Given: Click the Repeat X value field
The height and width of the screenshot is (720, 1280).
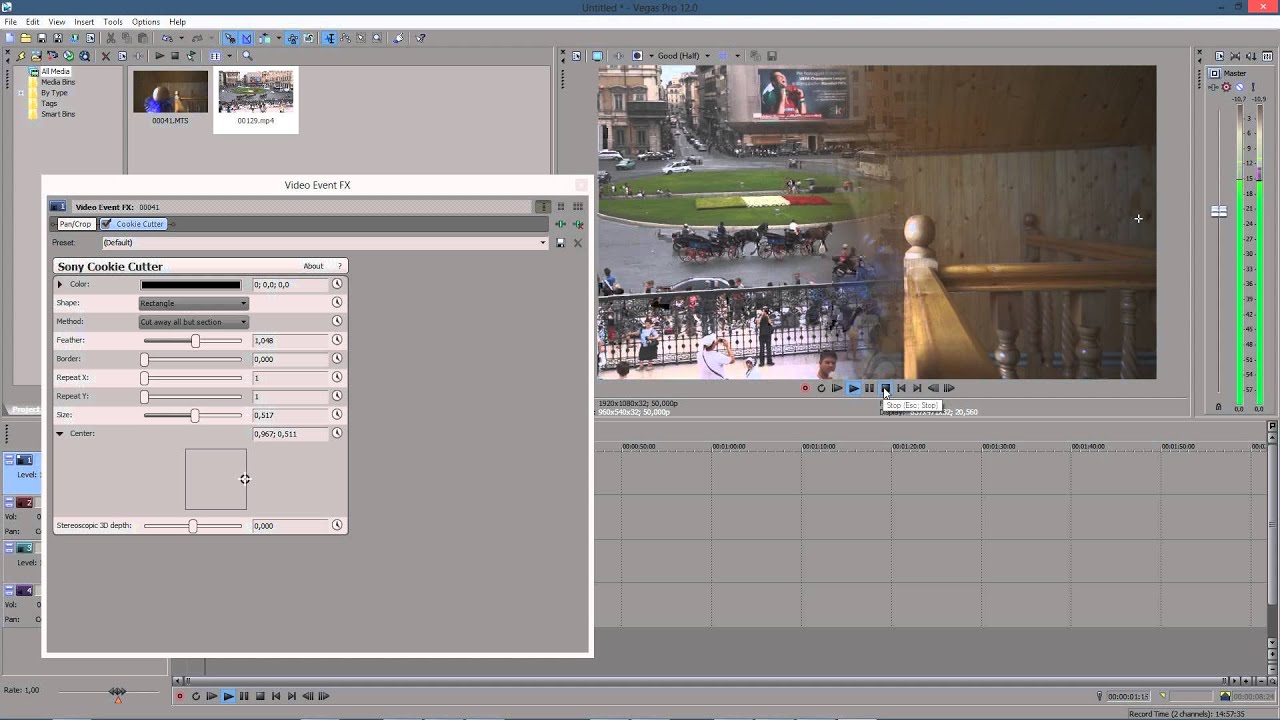Looking at the screenshot, I should pos(289,378).
